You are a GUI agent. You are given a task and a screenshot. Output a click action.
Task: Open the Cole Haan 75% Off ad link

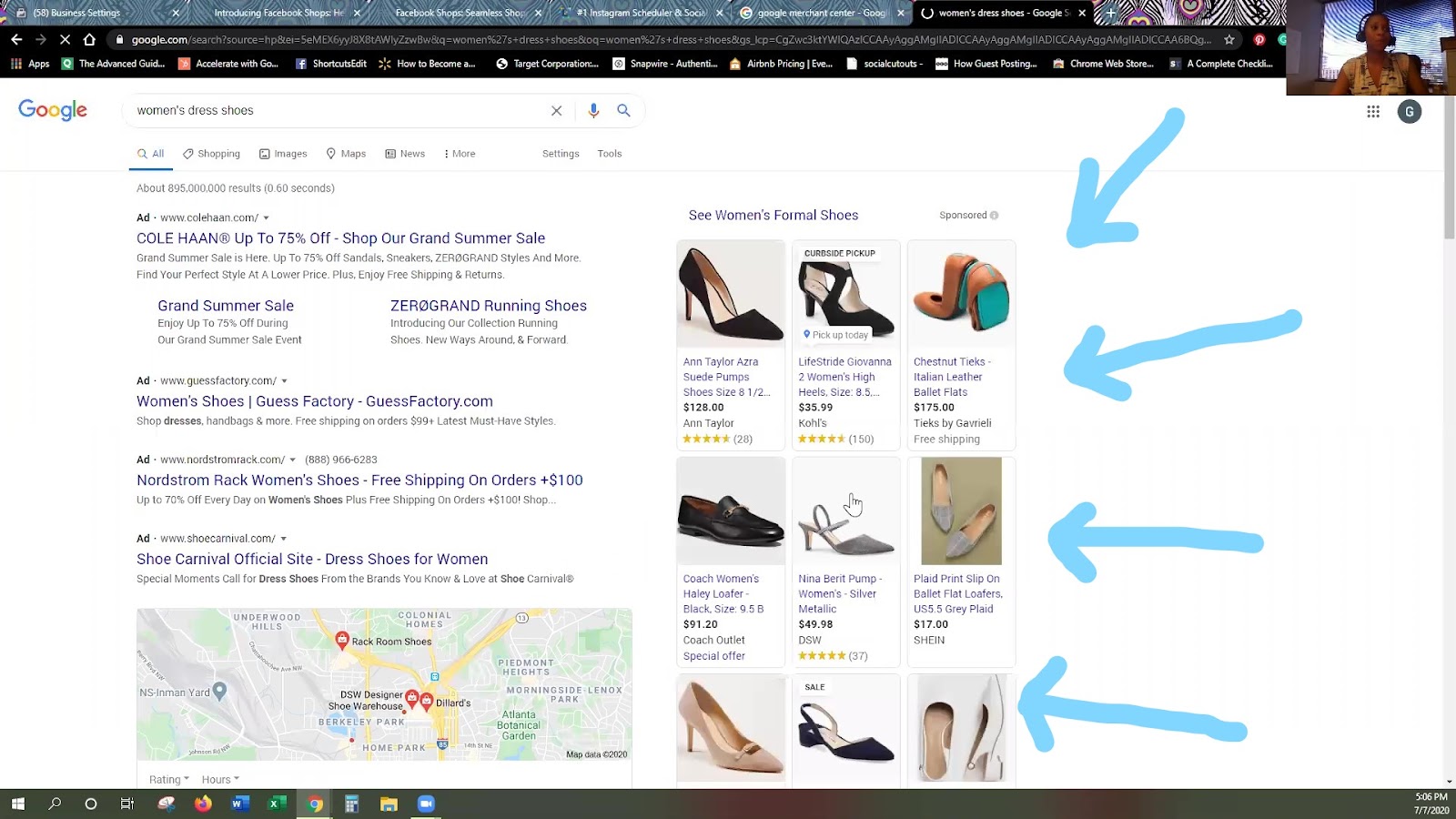341,238
